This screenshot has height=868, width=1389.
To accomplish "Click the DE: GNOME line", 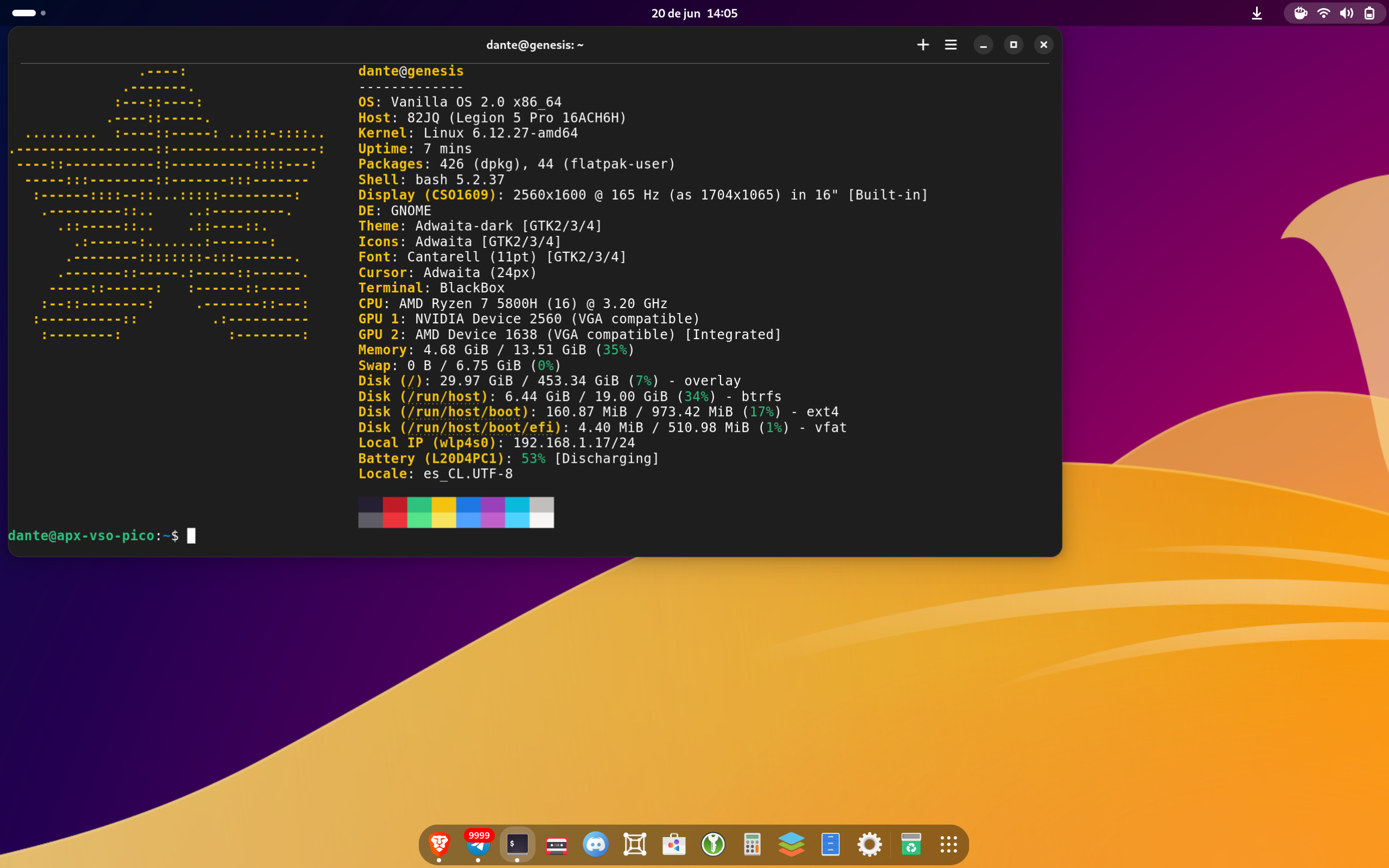I will pos(395,210).
